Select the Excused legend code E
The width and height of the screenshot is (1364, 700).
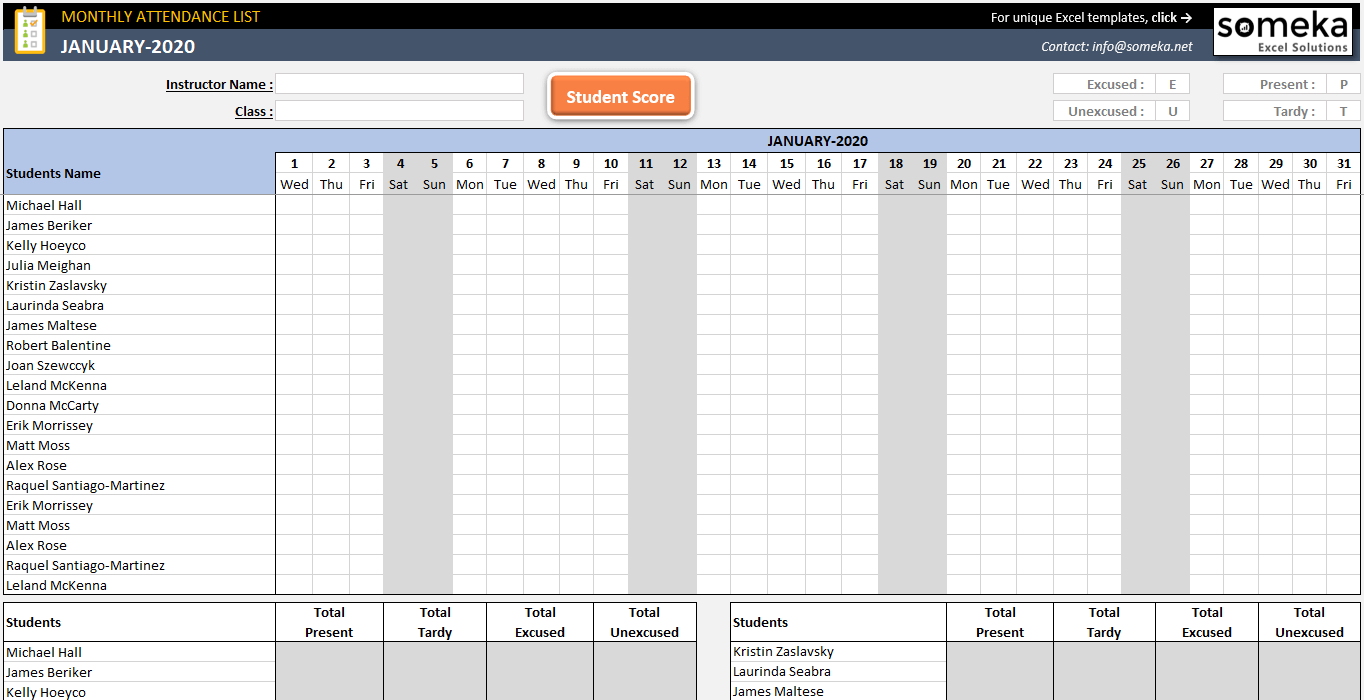tap(1172, 84)
